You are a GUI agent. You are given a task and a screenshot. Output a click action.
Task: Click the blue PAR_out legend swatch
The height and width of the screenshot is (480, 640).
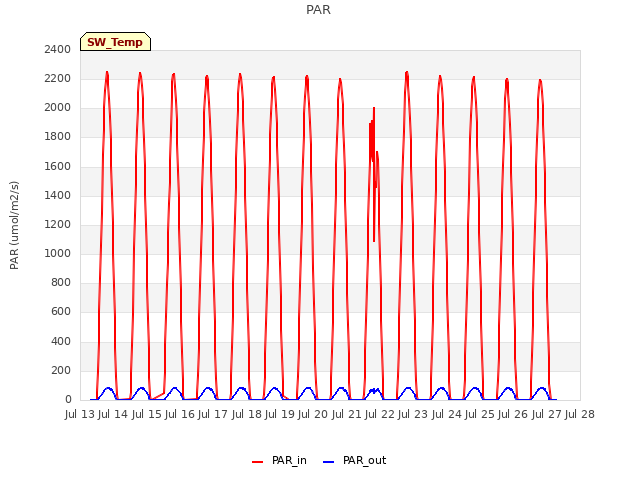(x=329, y=462)
